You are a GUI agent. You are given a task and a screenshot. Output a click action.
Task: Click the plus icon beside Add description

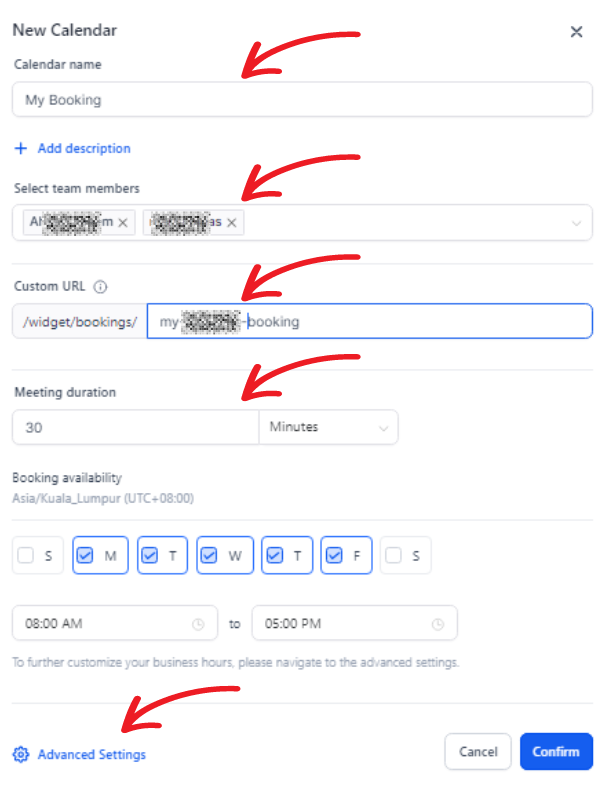pyautogui.click(x=21, y=148)
